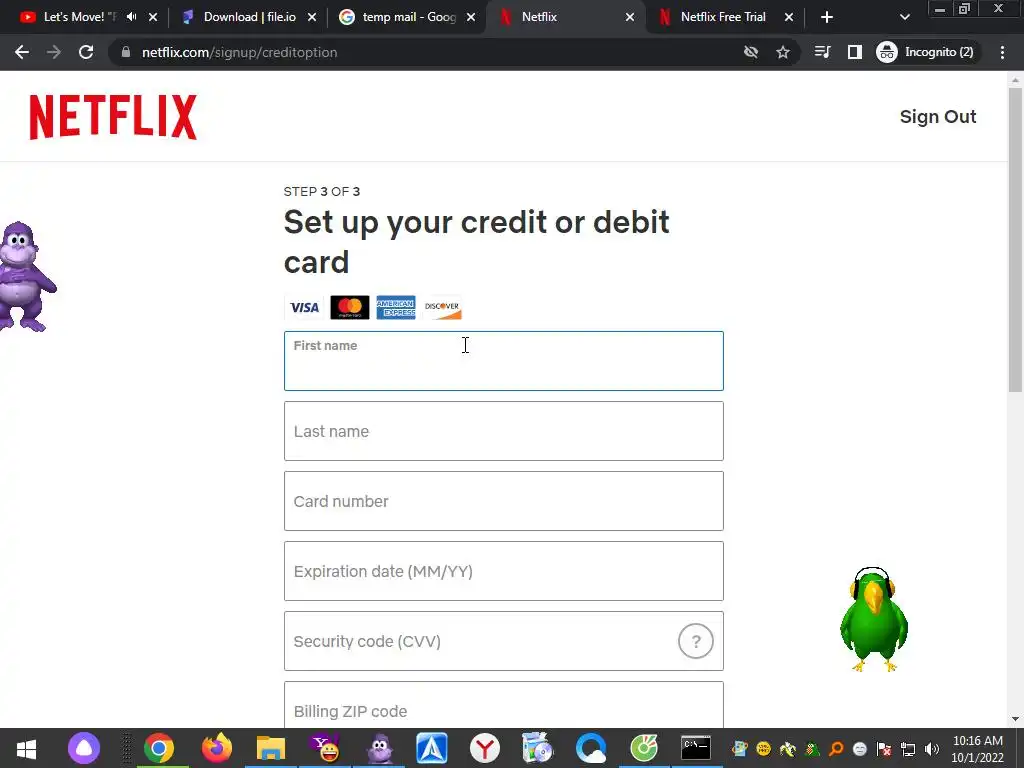This screenshot has width=1024, height=768.
Task: Open the taskbar clock showing 10:16 AM
Action: pos(978,749)
